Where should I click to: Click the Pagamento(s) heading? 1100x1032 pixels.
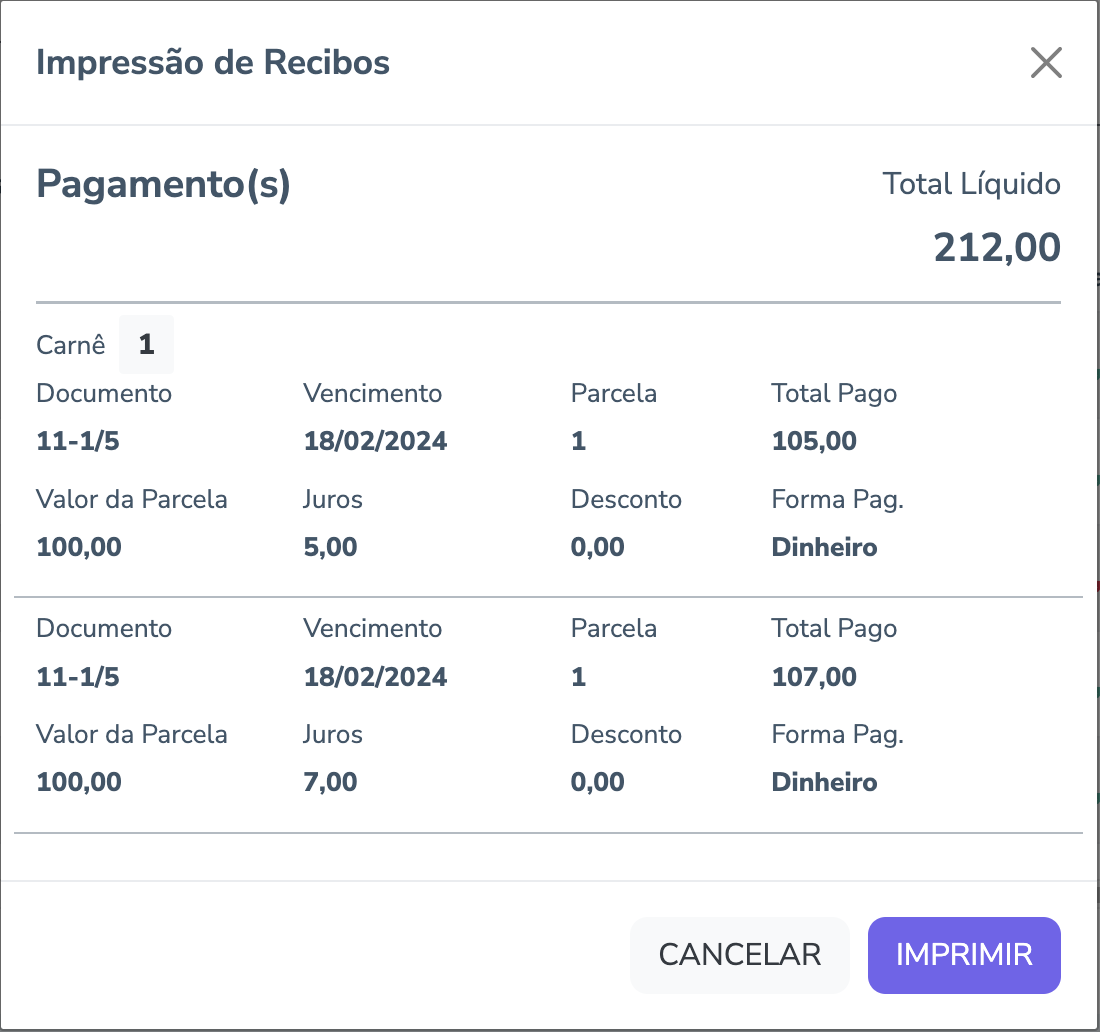tap(163, 185)
